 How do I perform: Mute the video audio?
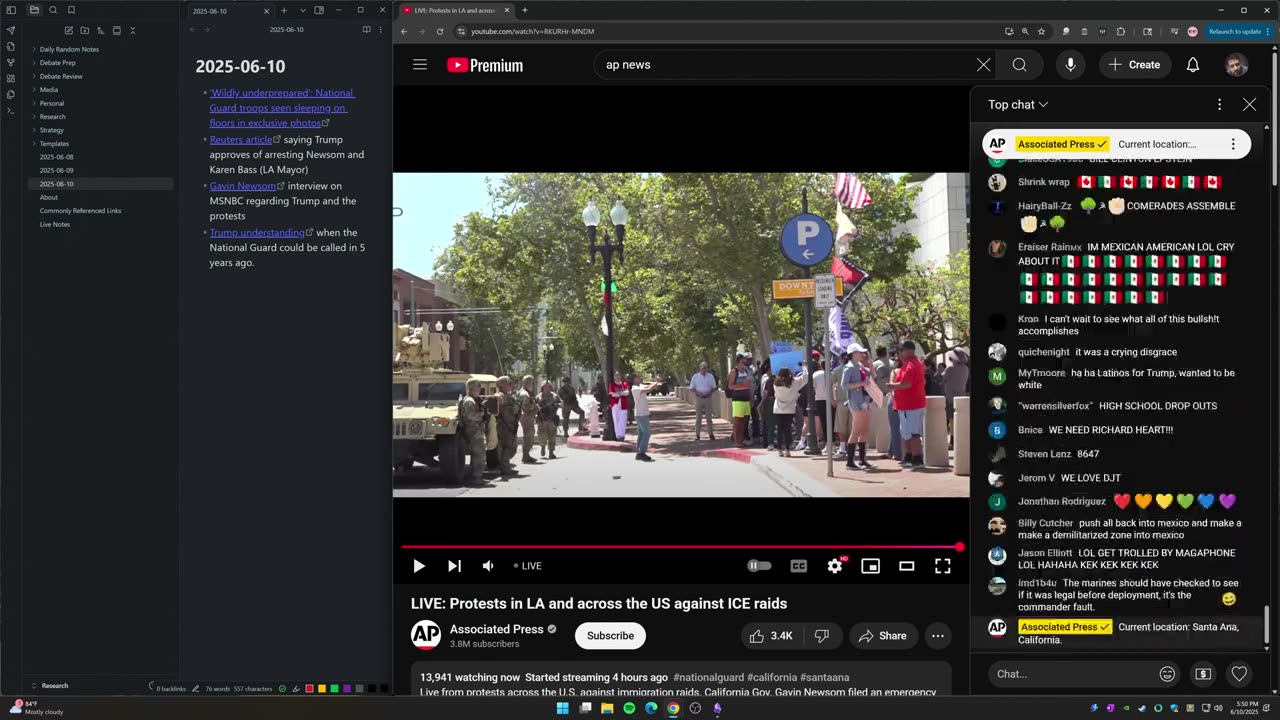(x=488, y=566)
